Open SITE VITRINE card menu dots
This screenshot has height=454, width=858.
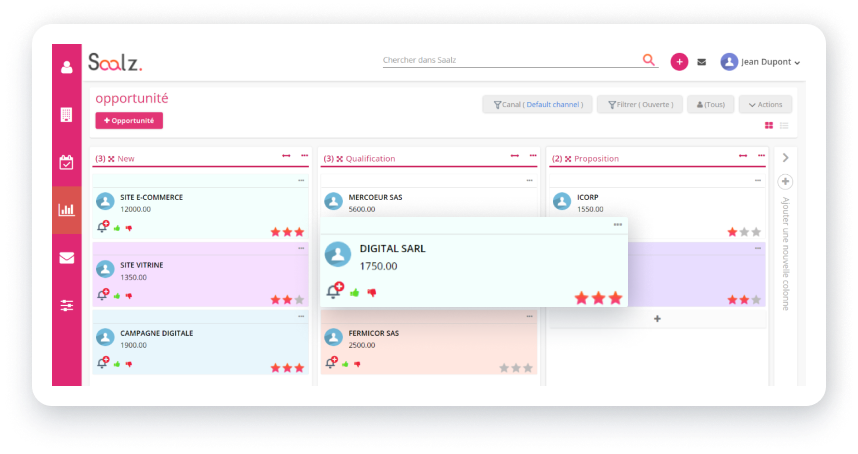coord(301,248)
